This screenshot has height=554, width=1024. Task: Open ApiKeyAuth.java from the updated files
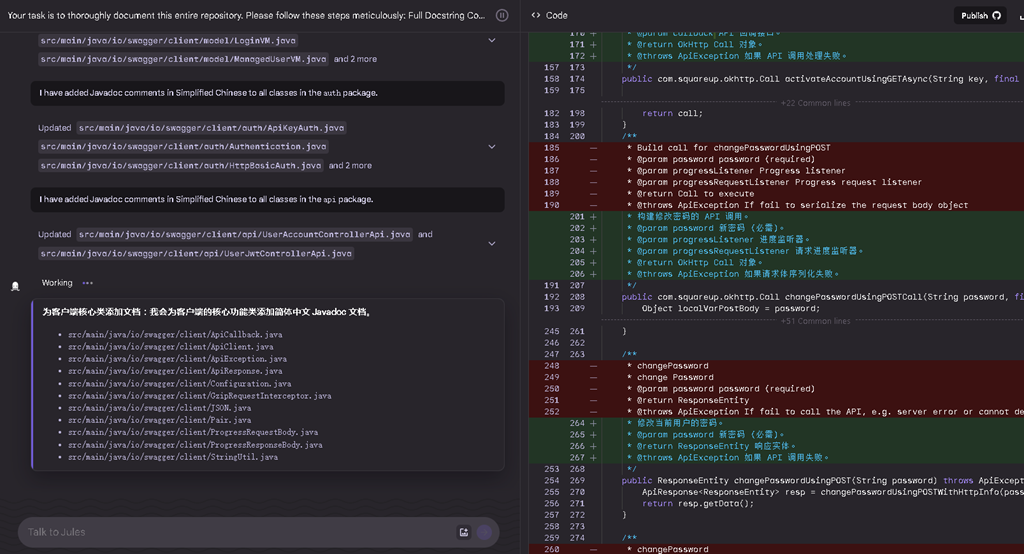pos(211,128)
